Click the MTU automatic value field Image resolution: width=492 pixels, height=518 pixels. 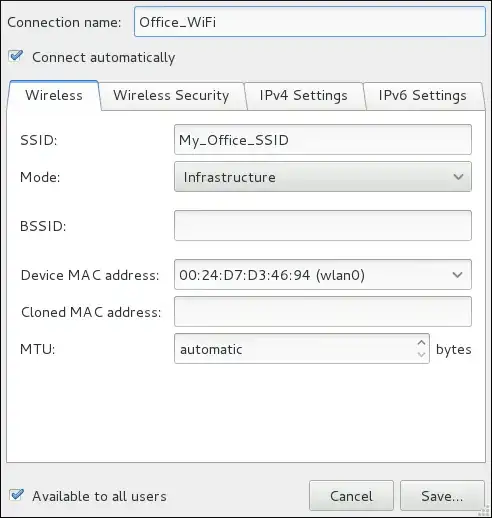(x=295, y=349)
